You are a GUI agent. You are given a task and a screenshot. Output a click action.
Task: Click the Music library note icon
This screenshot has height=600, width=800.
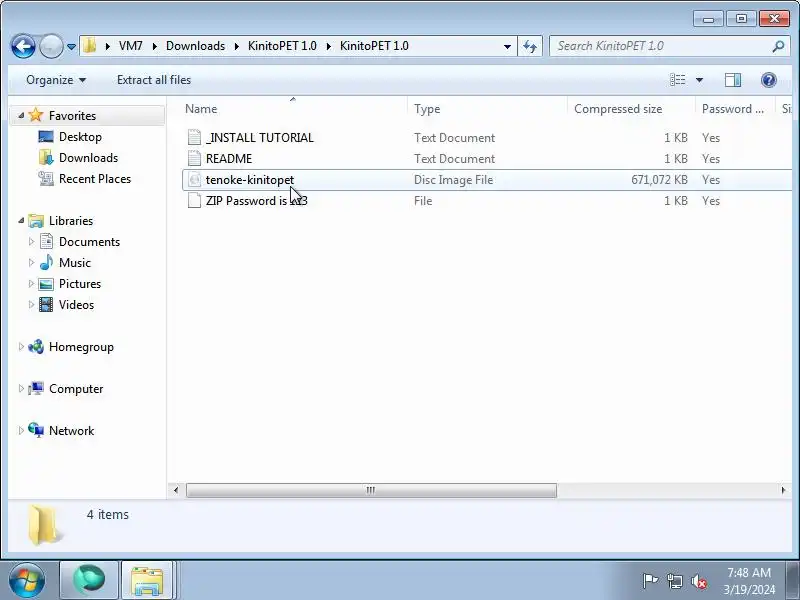pos(46,262)
